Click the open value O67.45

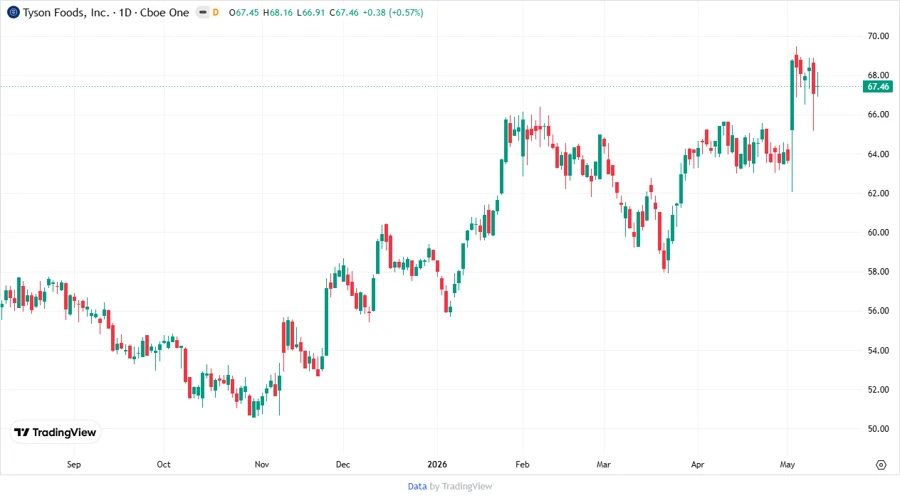(244, 12)
